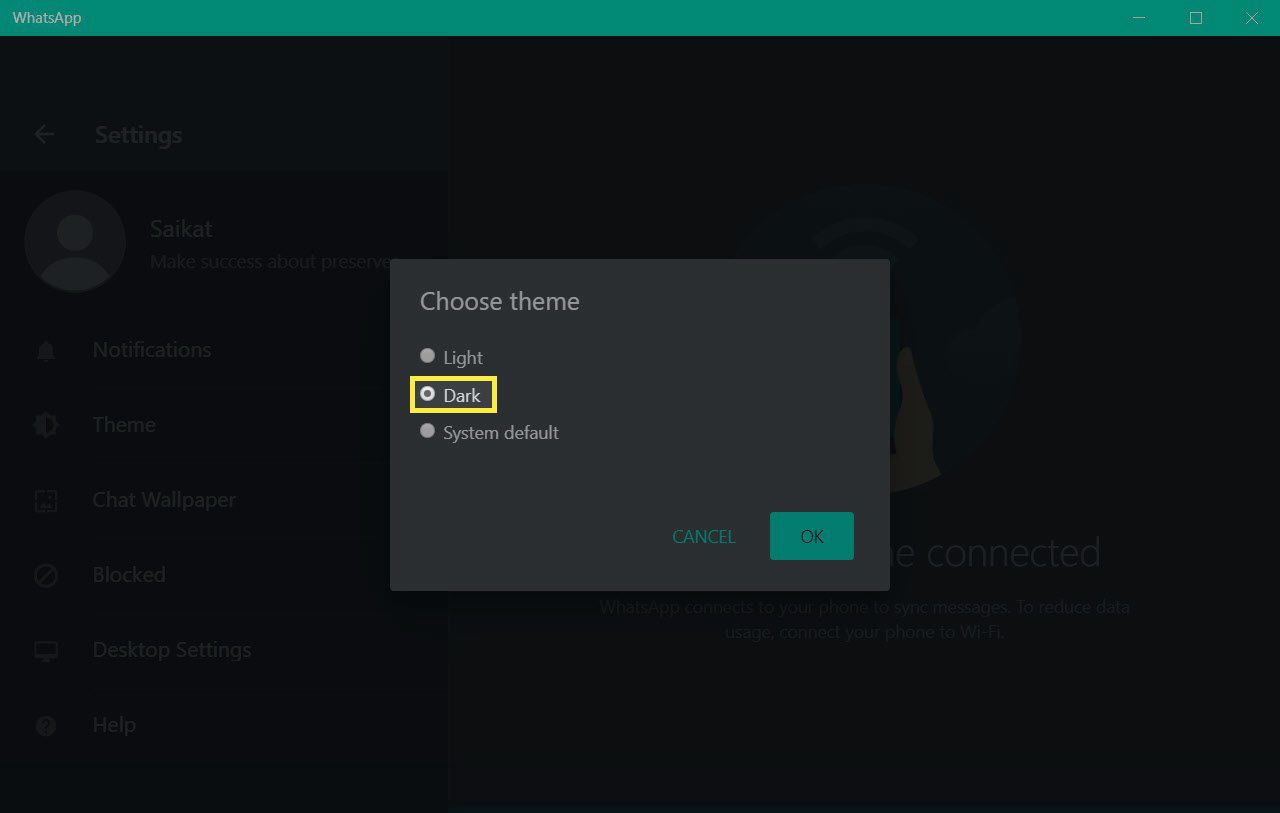Click Saikat's profile avatar picture
Image resolution: width=1280 pixels, height=813 pixels.
[75, 241]
